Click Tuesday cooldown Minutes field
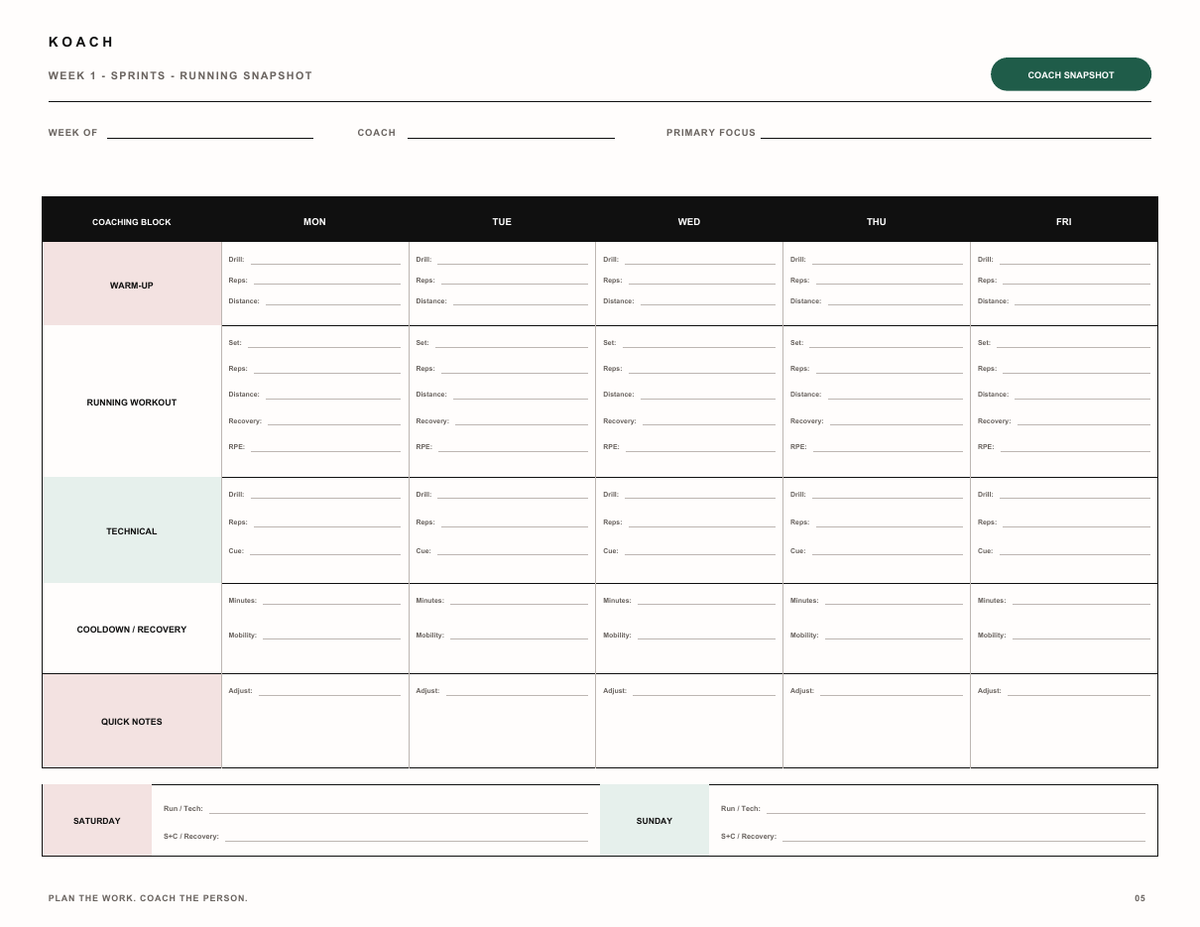Viewport: 1200px width, 927px height. point(518,601)
